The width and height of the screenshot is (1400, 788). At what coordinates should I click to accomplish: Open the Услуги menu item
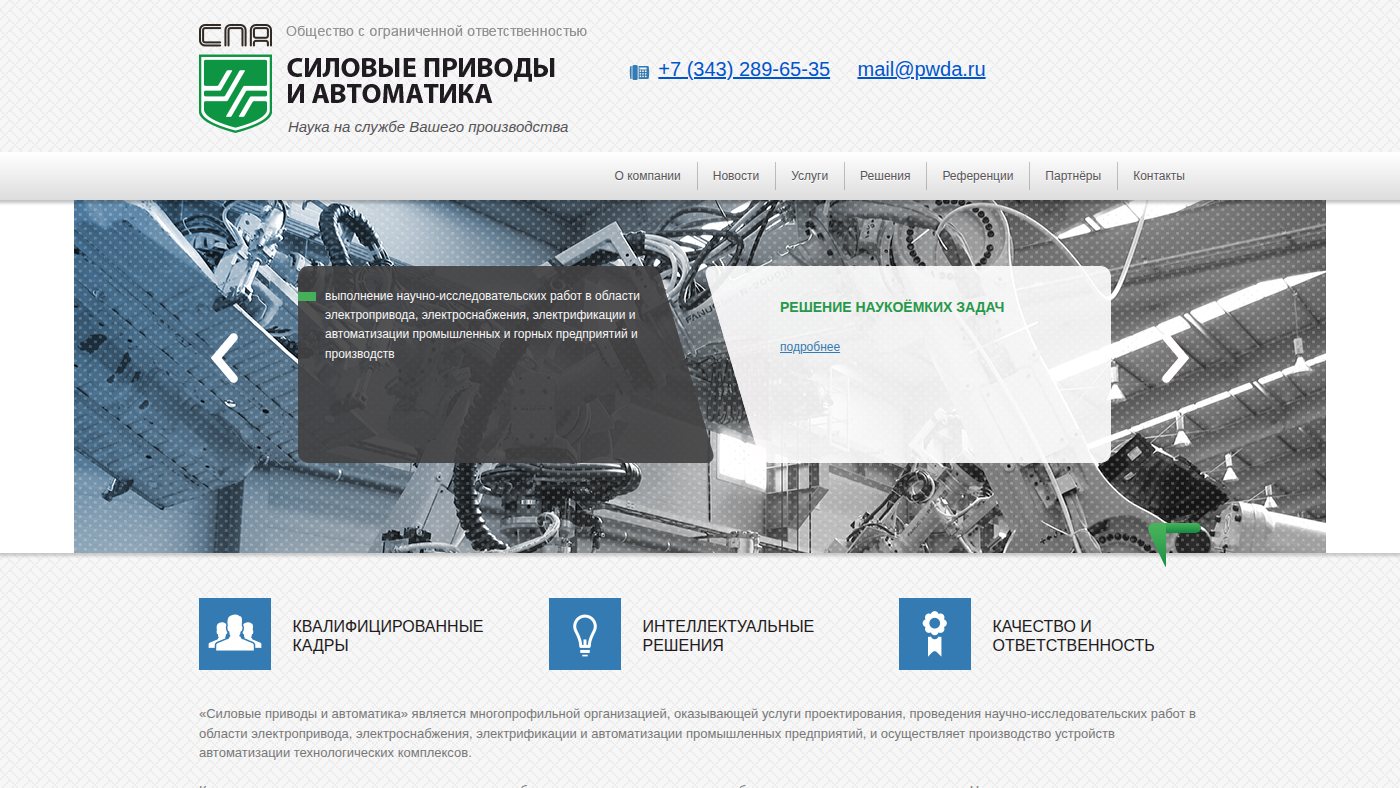[810, 176]
